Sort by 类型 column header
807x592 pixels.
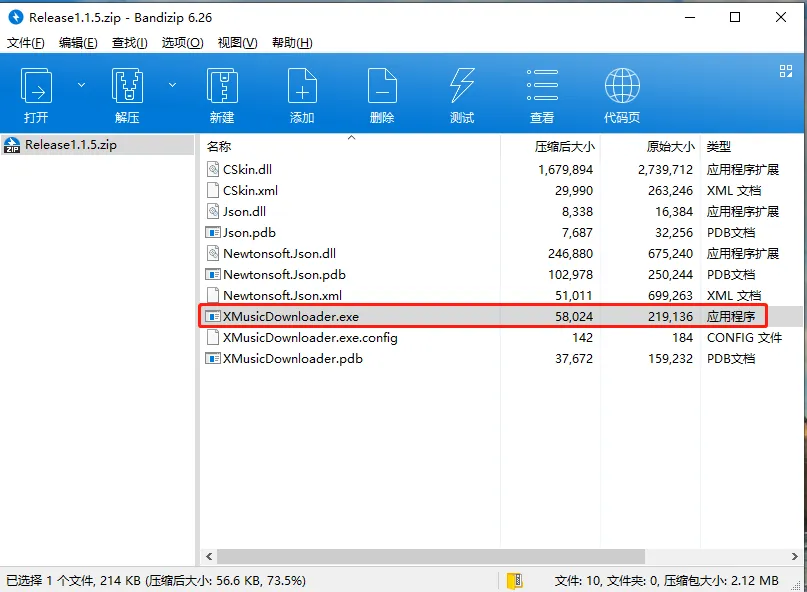[x=718, y=147]
